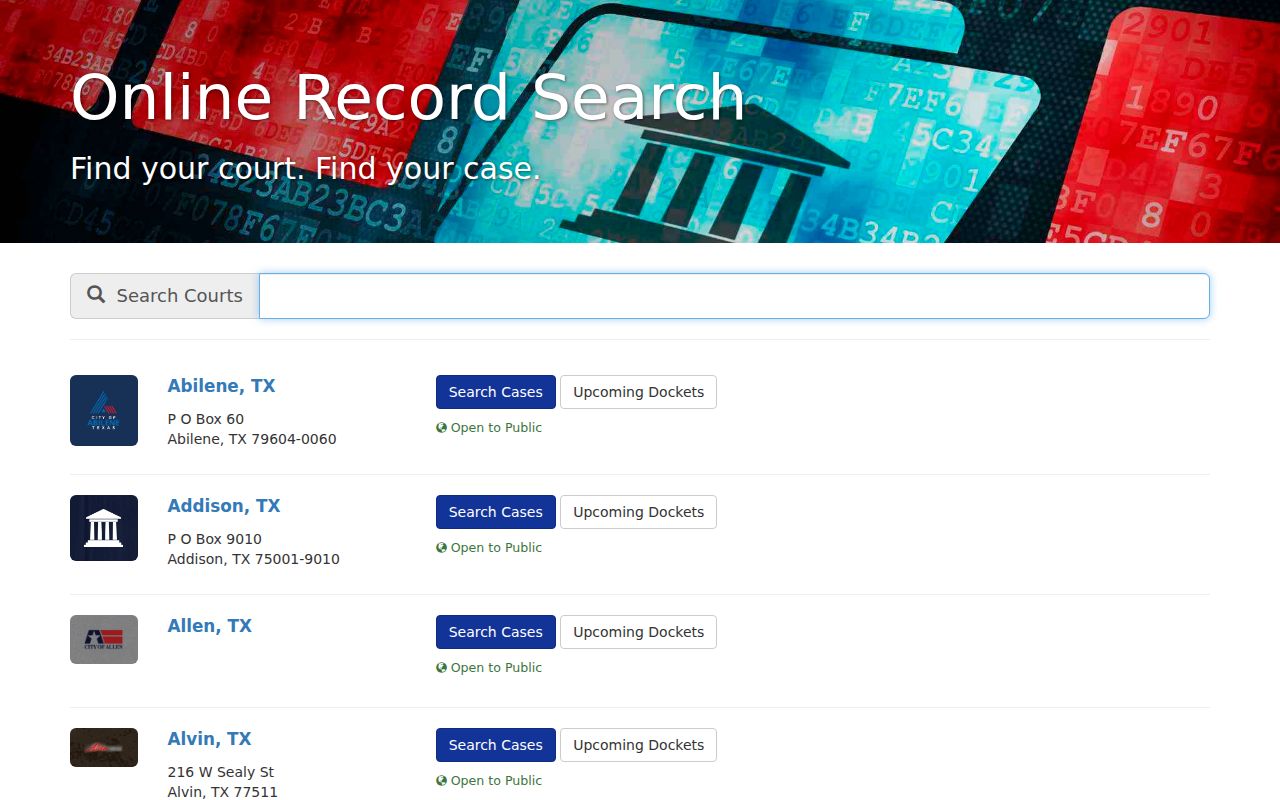Select the 'Alvin, TX 77511' address line
Viewport: 1280px width, 800px height.
point(223,792)
